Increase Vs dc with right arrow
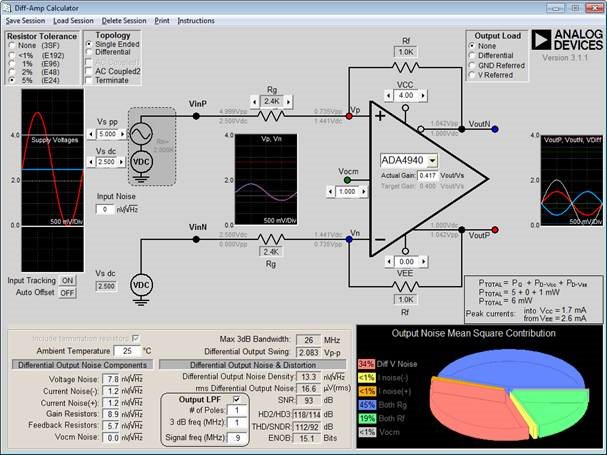Screen dimensions: 607x455 click(x=122, y=161)
